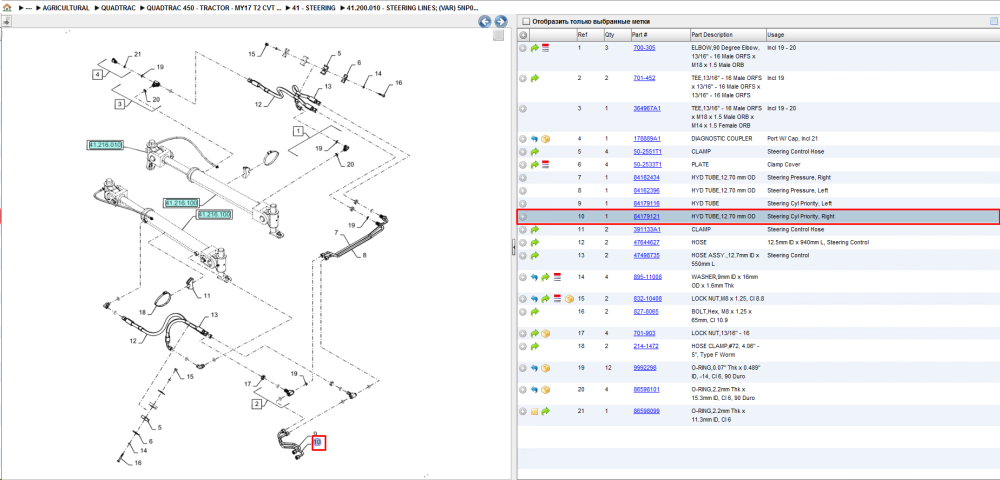Screen dimensions: 1000x480
Task: Click the add-all plus icon in table header
Action: (x=523, y=34)
